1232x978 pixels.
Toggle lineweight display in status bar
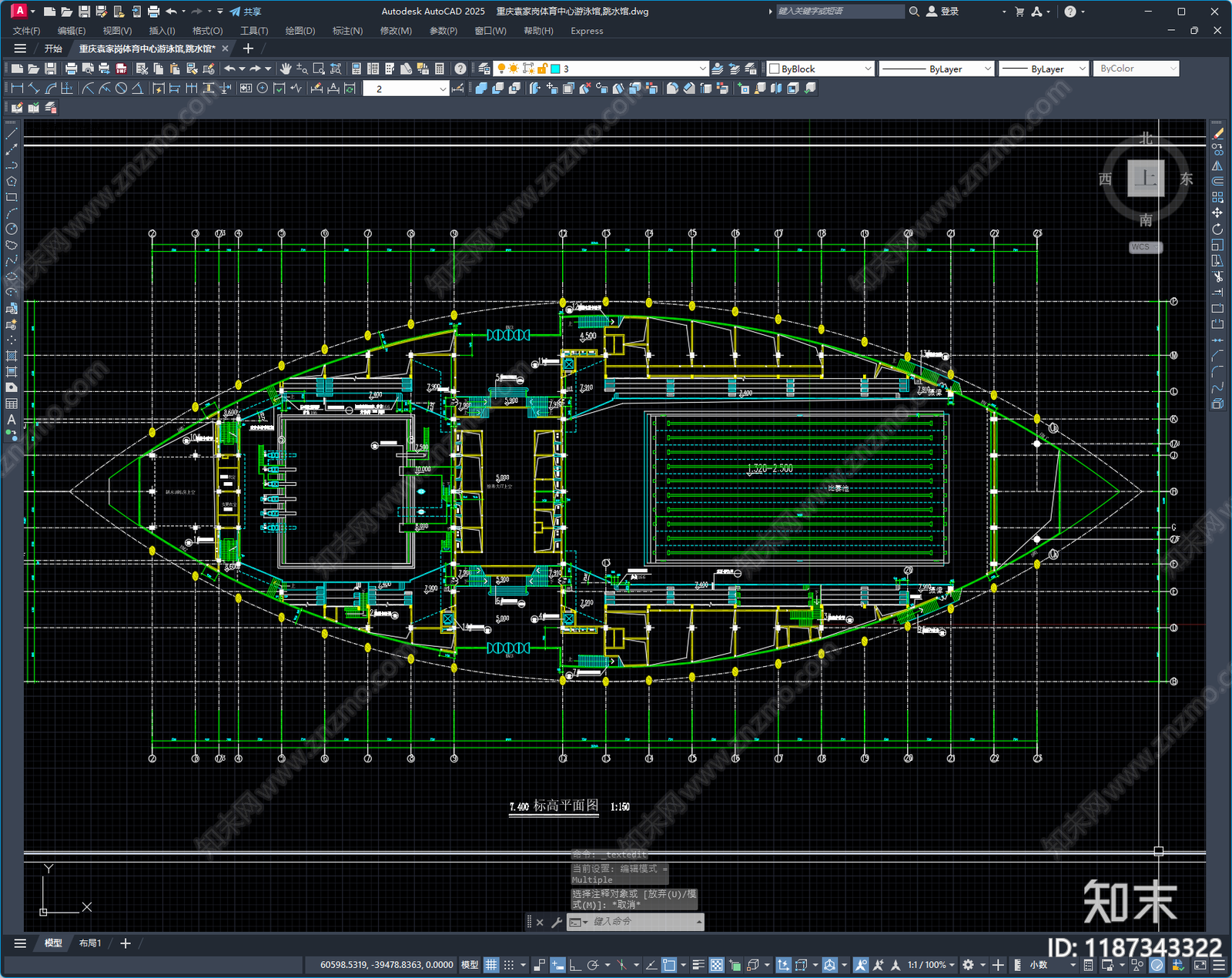point(698,965)
